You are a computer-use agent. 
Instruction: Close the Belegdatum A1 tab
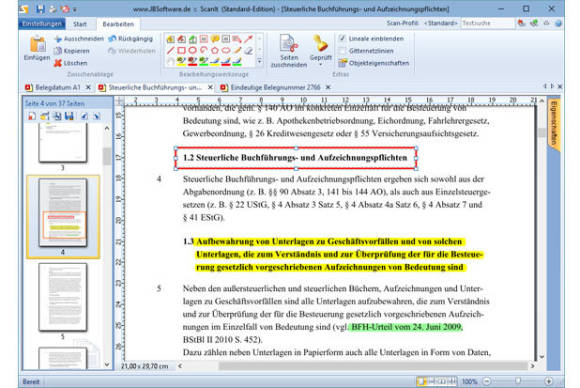point(88,88)
